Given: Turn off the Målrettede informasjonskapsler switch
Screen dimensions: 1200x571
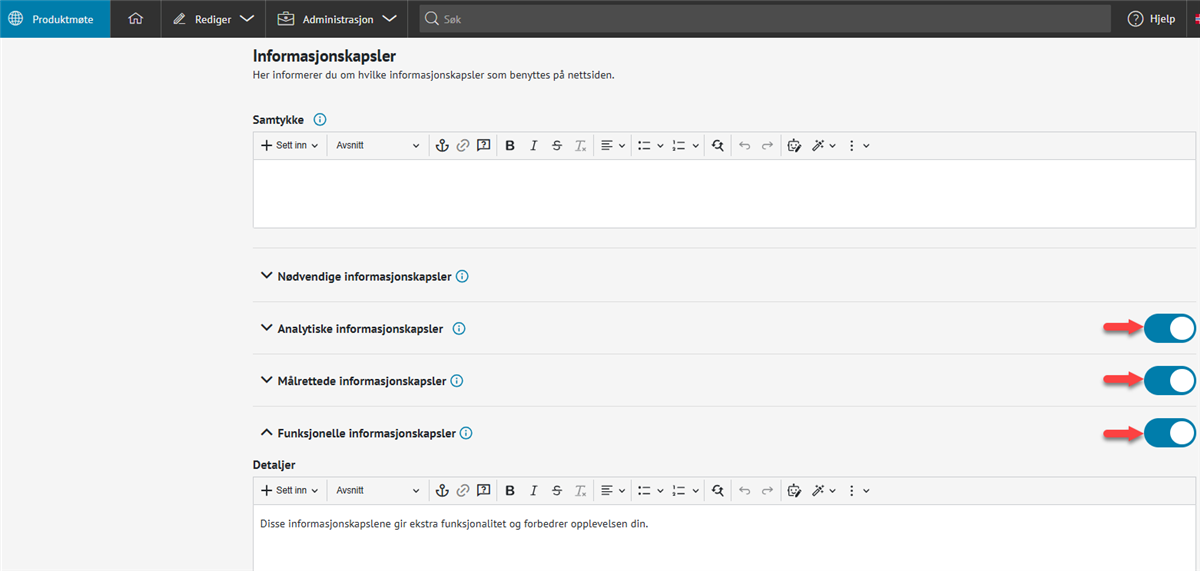Looking at the screenshot, I should 1169,381.
